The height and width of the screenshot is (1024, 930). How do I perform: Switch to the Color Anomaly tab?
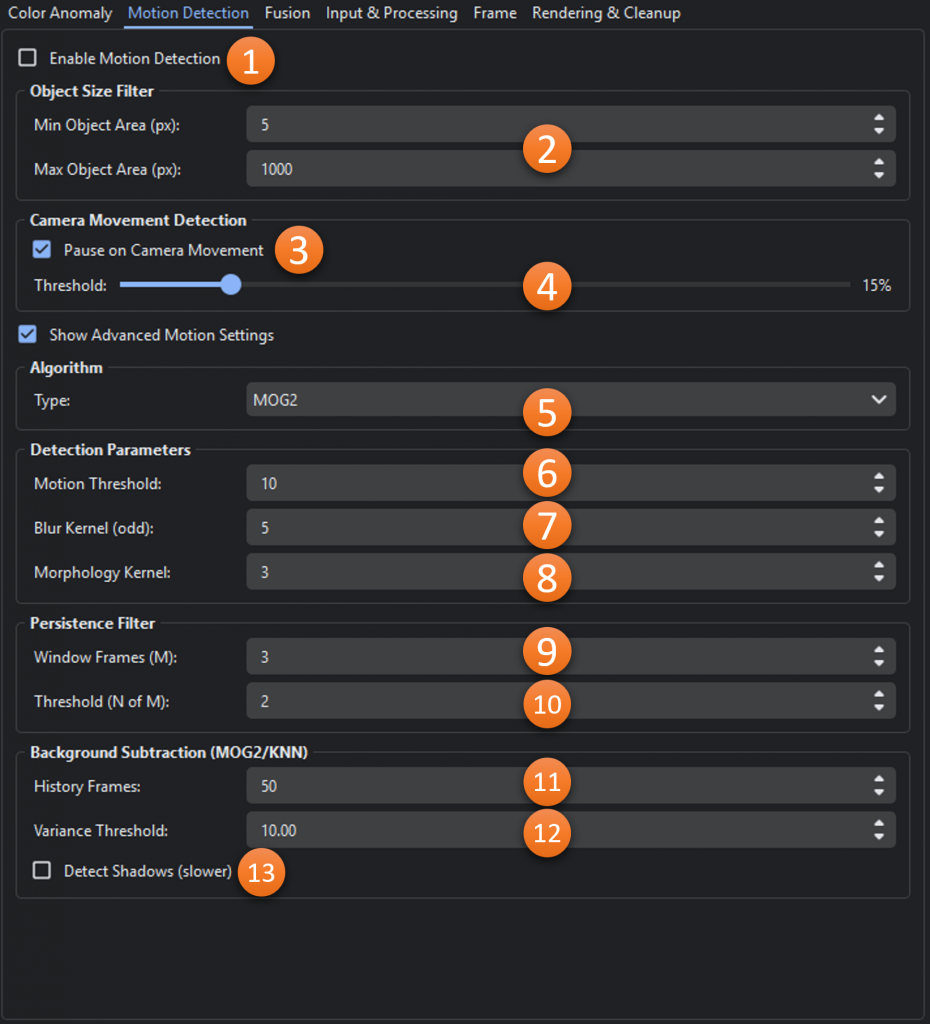(59, 13)
